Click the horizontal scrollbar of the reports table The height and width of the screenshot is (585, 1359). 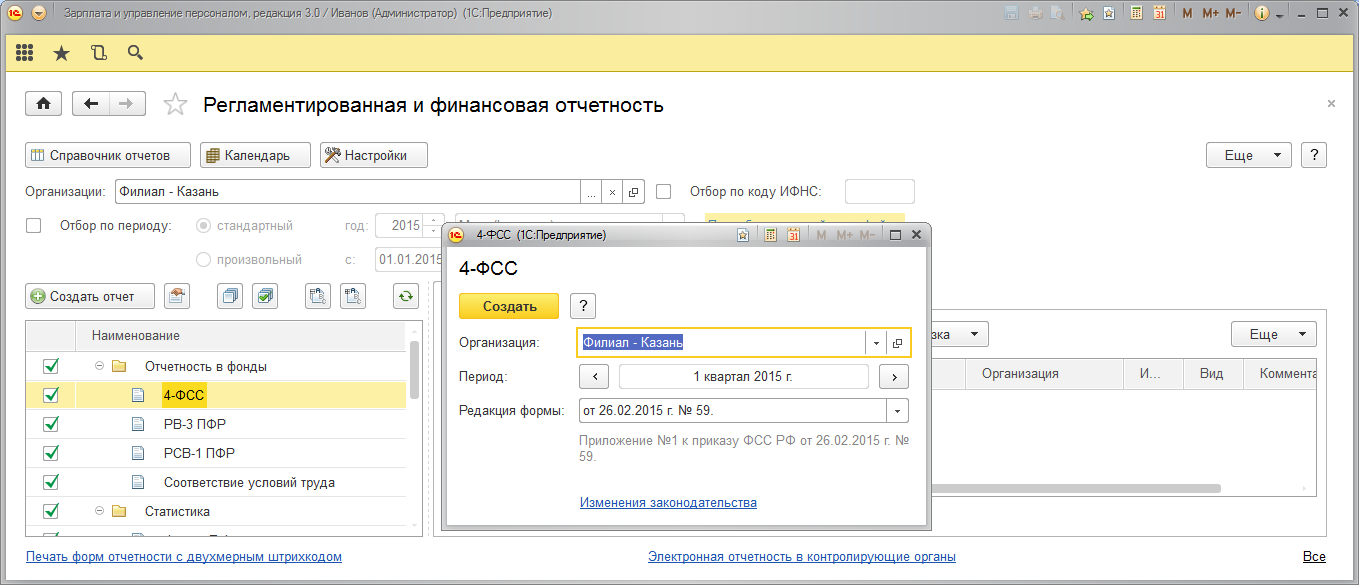click(x=1077, y=489)
